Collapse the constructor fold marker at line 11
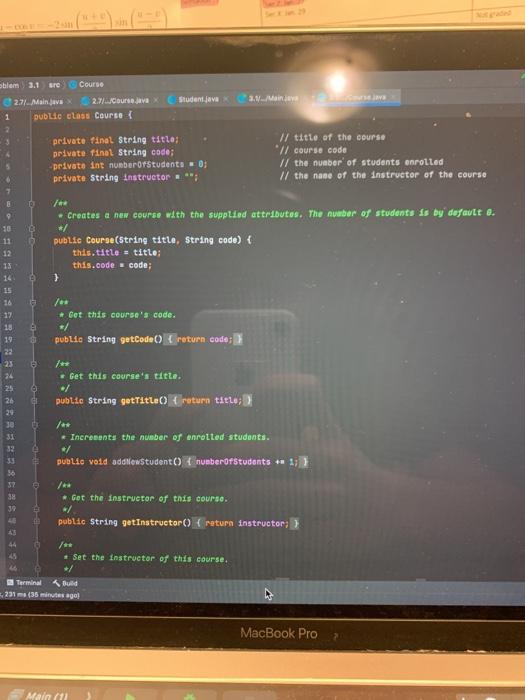Image resolution: width=525 pixels, height=700 pixels. (32, 241)
